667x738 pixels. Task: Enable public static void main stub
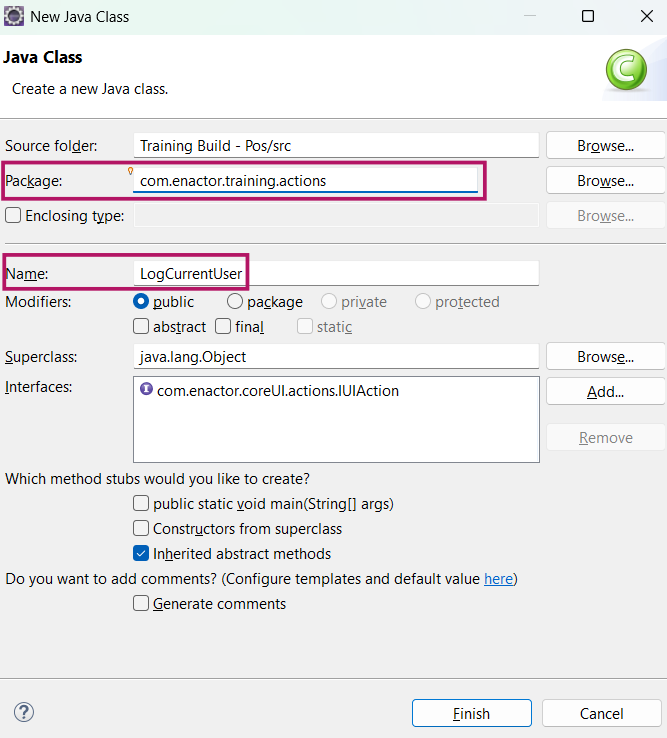click(x=141, y=503)
